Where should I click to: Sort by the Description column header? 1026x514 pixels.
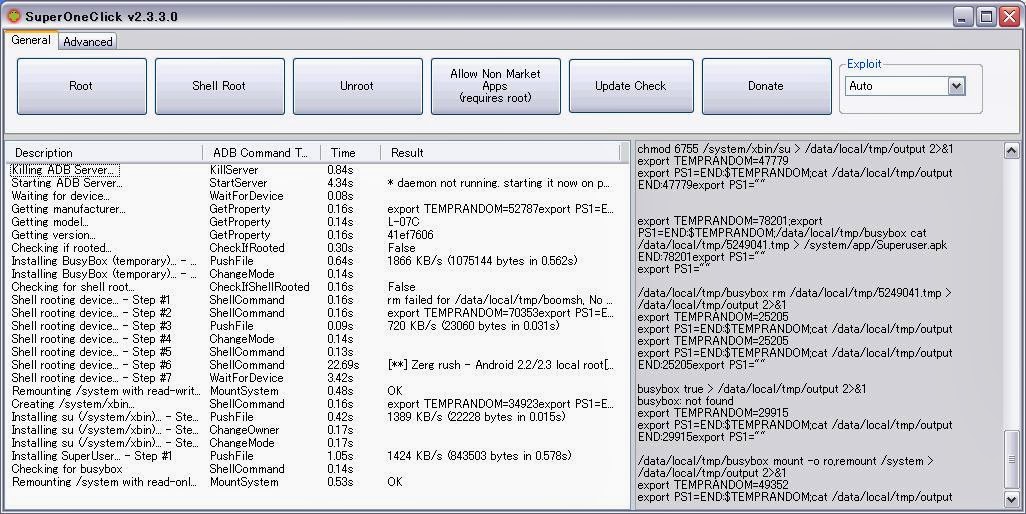105,152
